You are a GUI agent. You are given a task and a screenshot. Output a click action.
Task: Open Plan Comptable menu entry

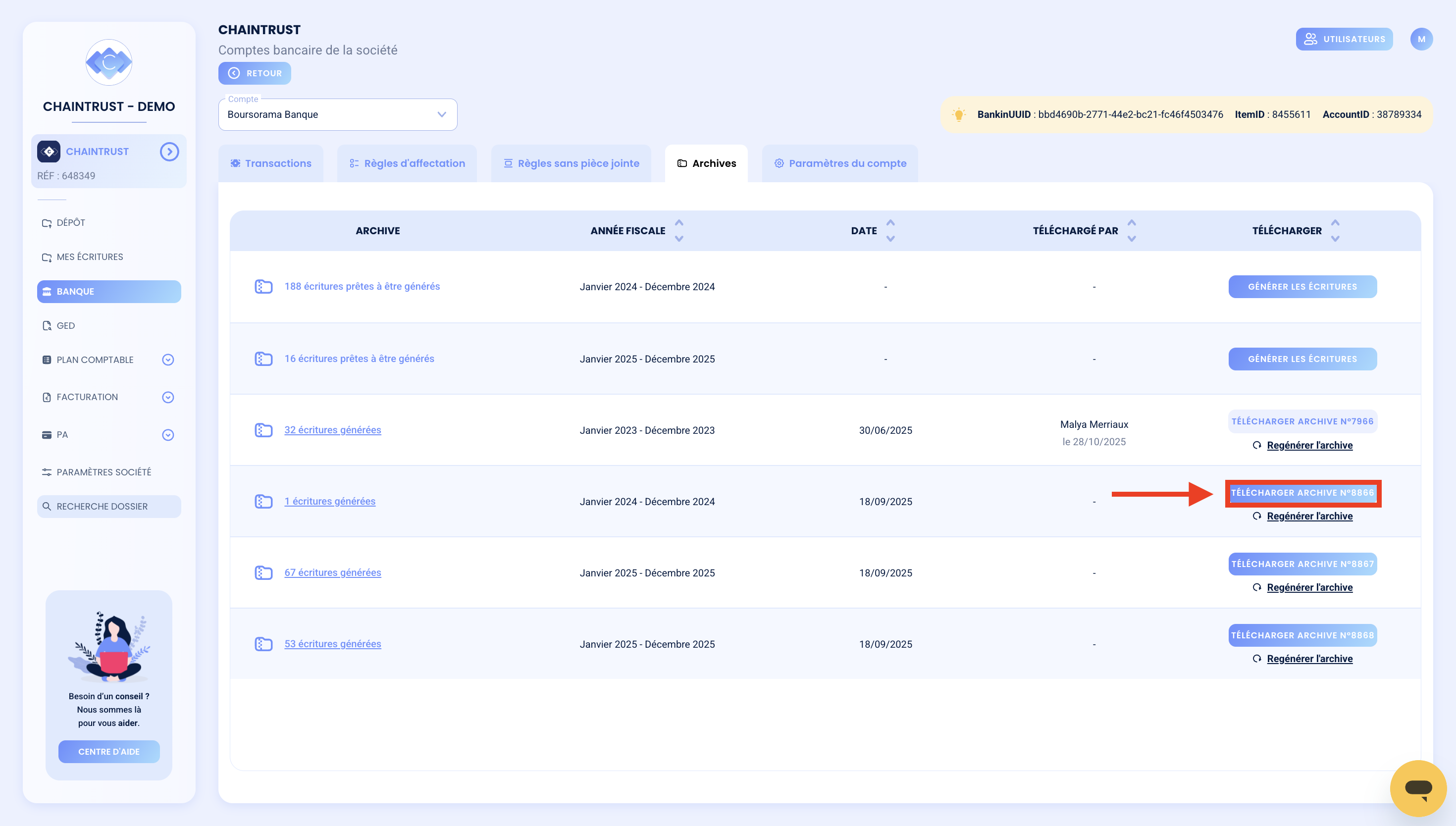coord(95,360)
